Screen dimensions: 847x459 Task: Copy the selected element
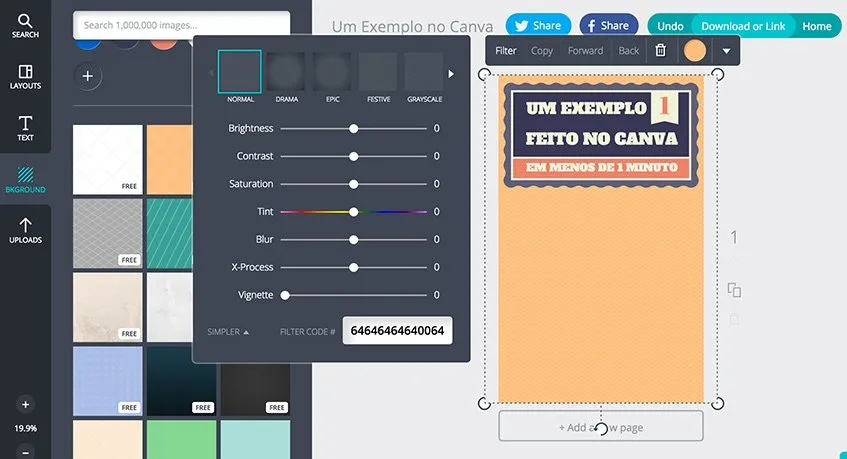[x=541, y=51]
